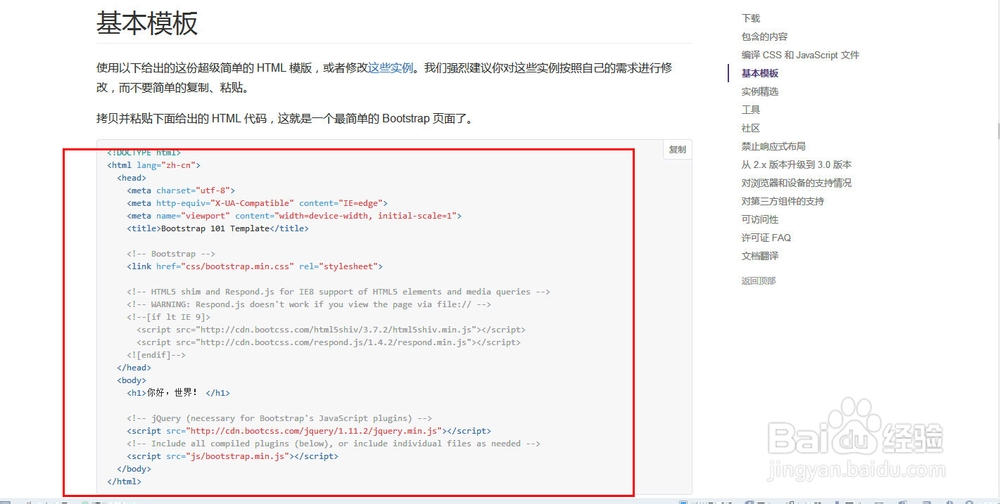
Task: Click 返回顶部 link
Action: pos(759,281)
